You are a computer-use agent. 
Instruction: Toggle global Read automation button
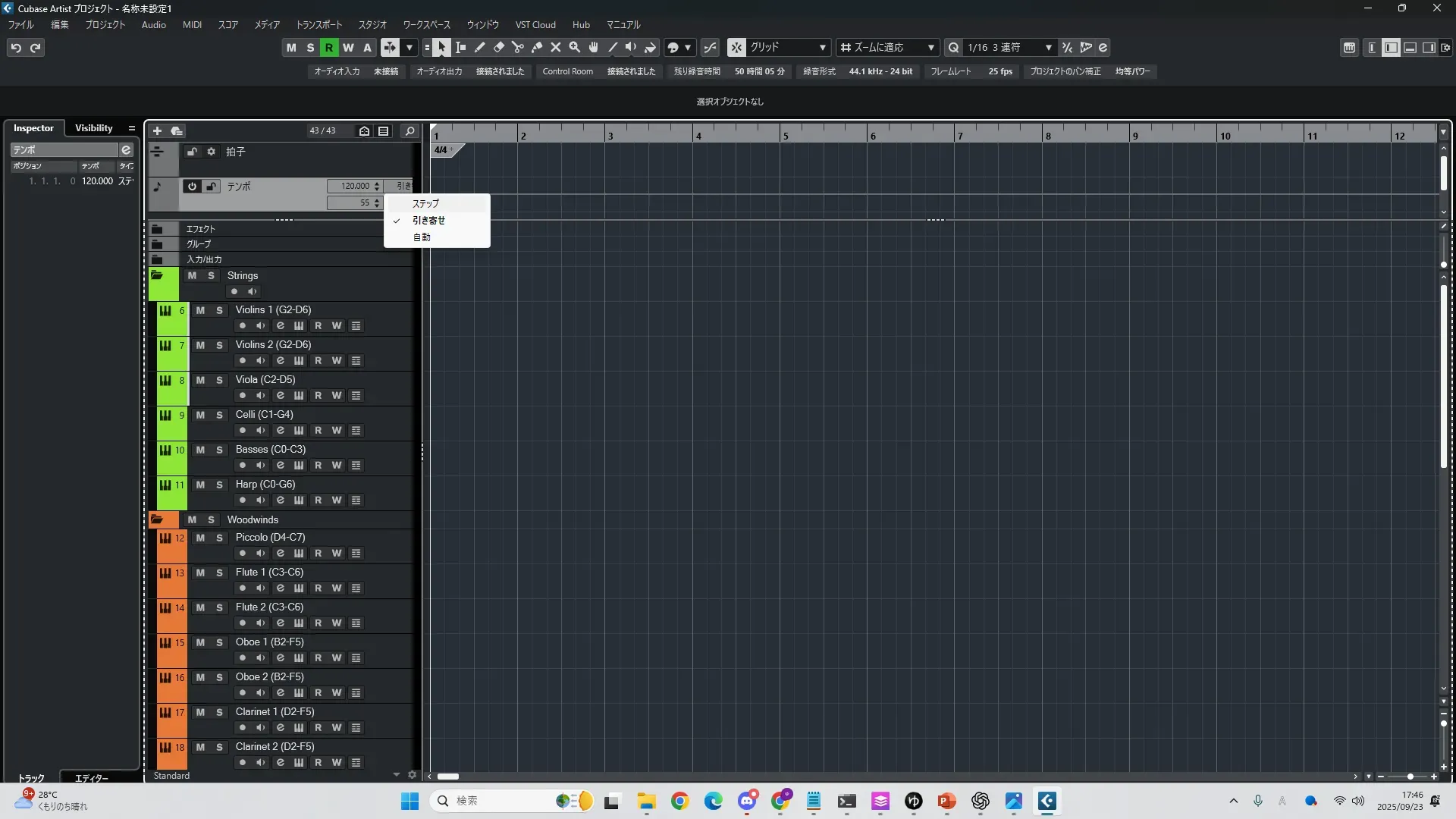point(329,48)
